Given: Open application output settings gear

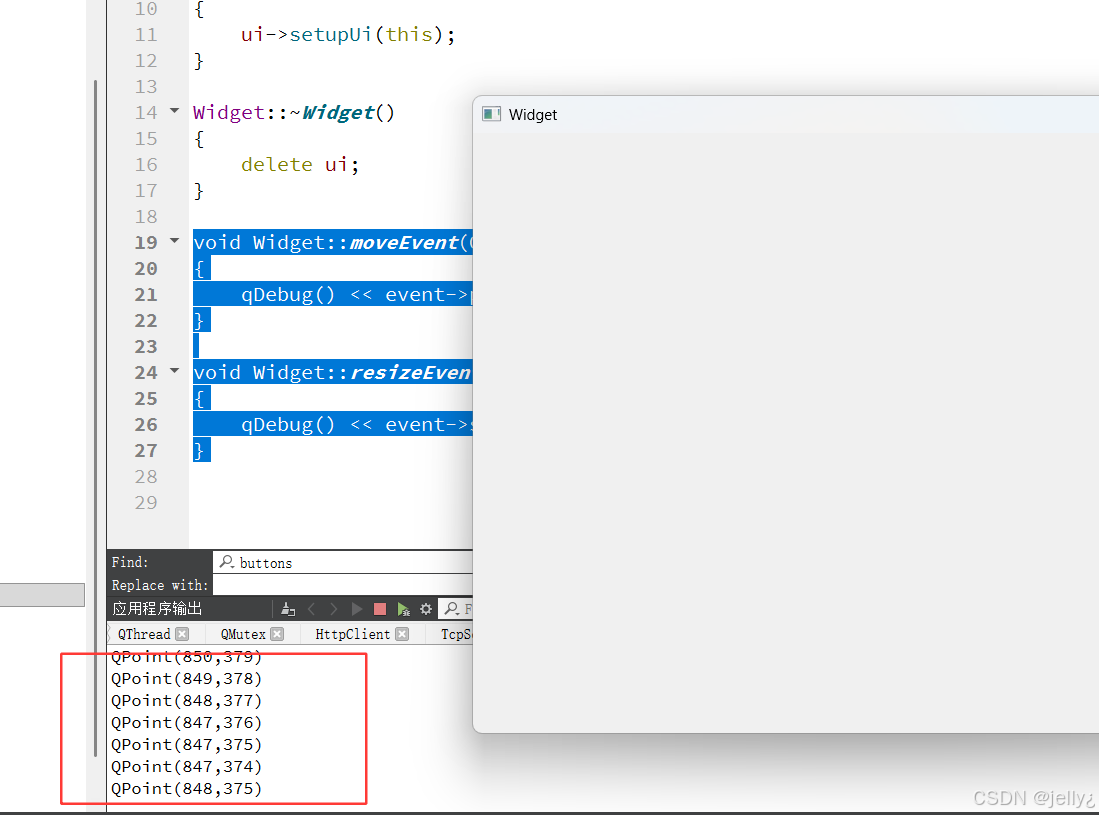Looking at the screenshot, I should pos(425,609).
